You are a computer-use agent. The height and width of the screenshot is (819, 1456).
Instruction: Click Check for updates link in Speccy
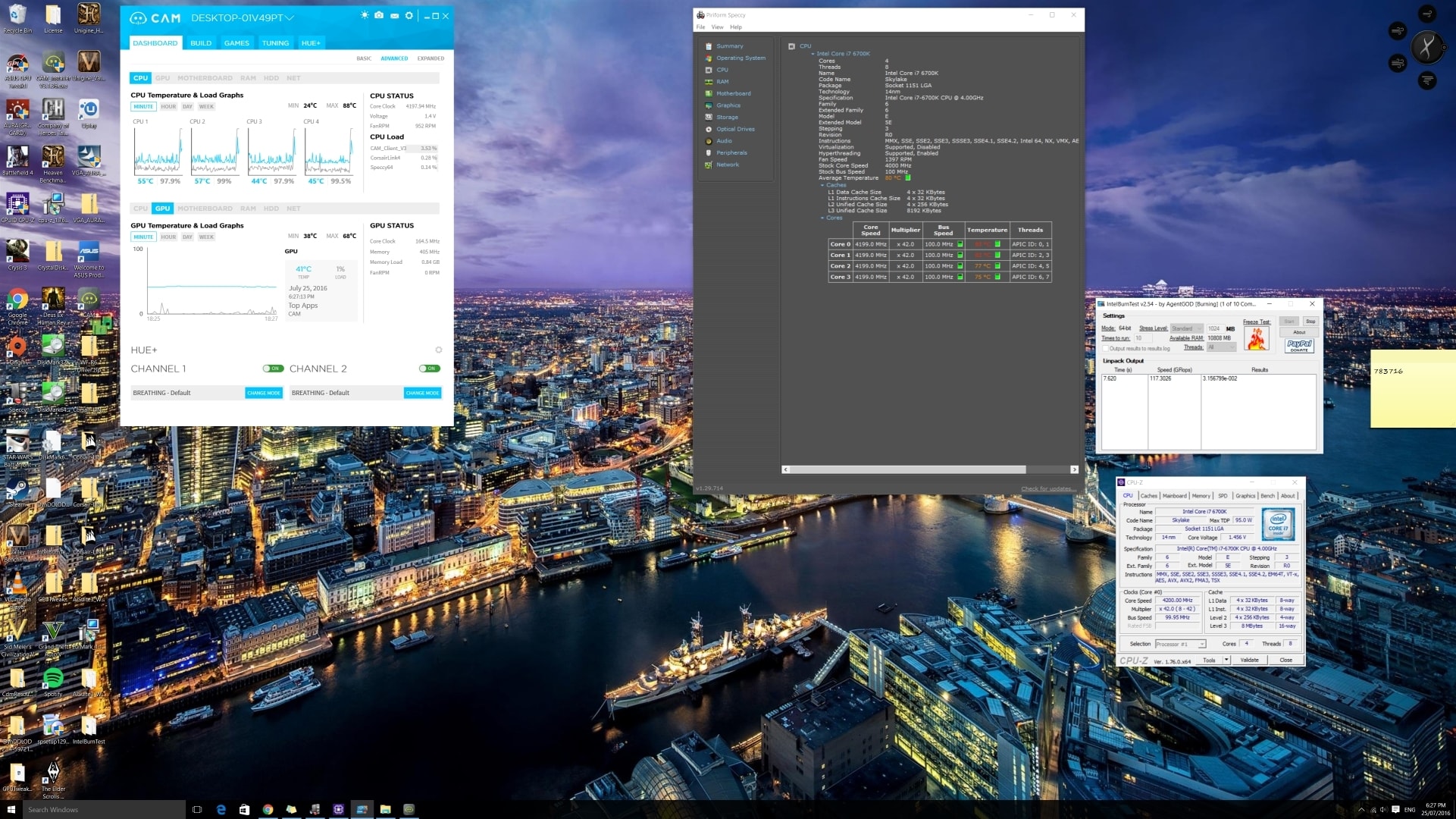pyautogui.click(x=1047, y=489)
